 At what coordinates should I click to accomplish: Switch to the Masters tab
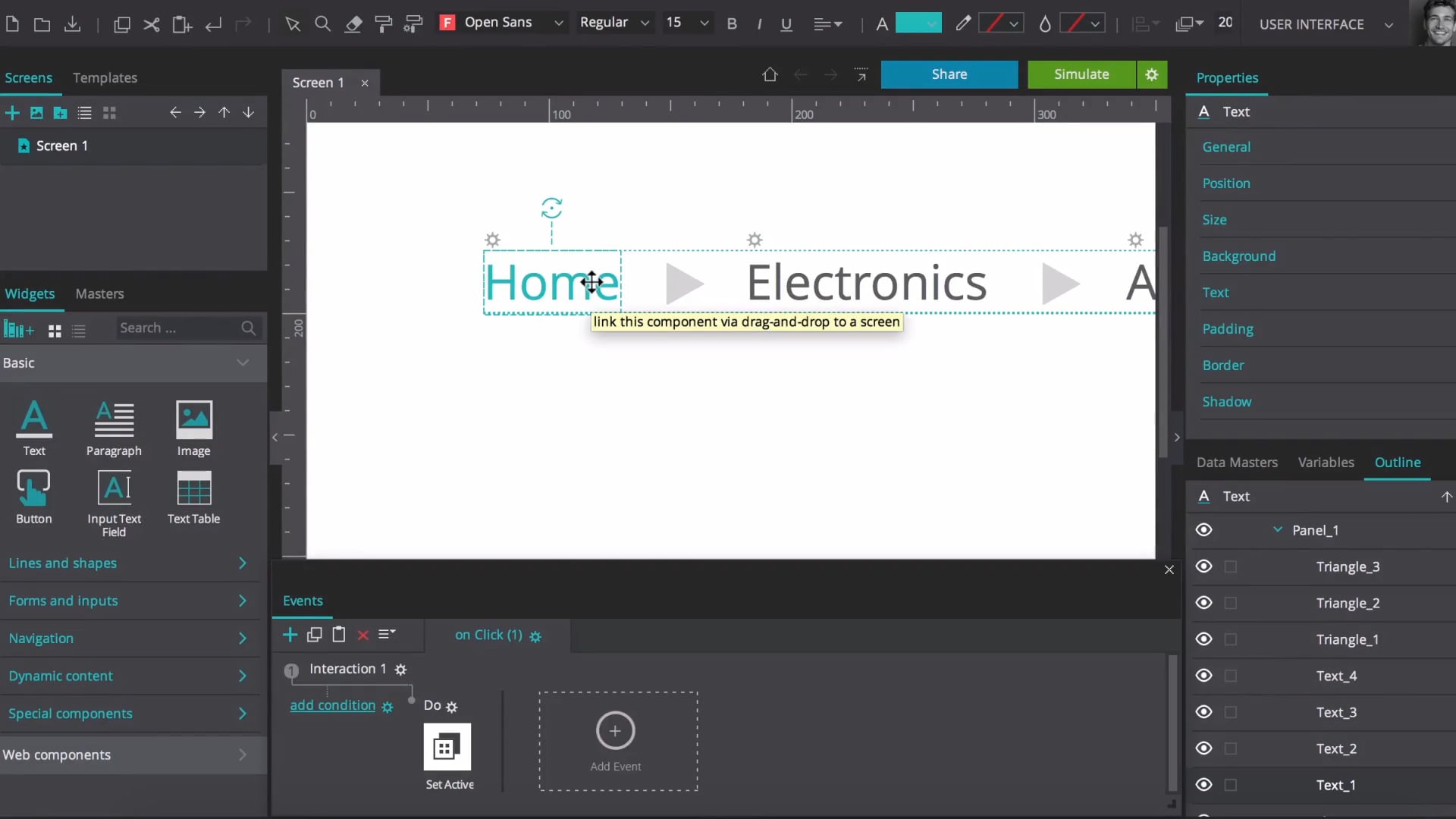99,294
